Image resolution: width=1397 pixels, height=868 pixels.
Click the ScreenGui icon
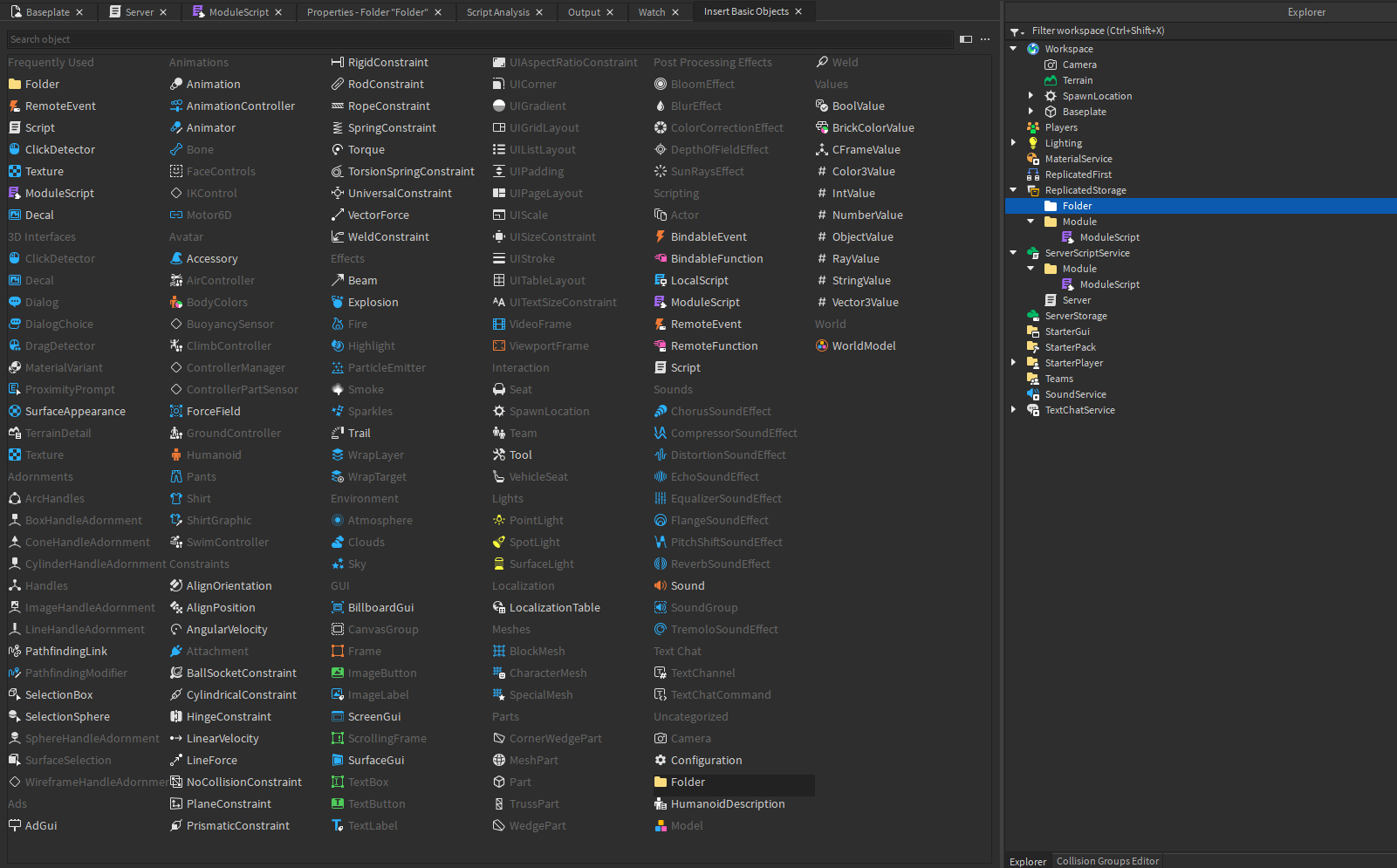(x=338, y=717)
